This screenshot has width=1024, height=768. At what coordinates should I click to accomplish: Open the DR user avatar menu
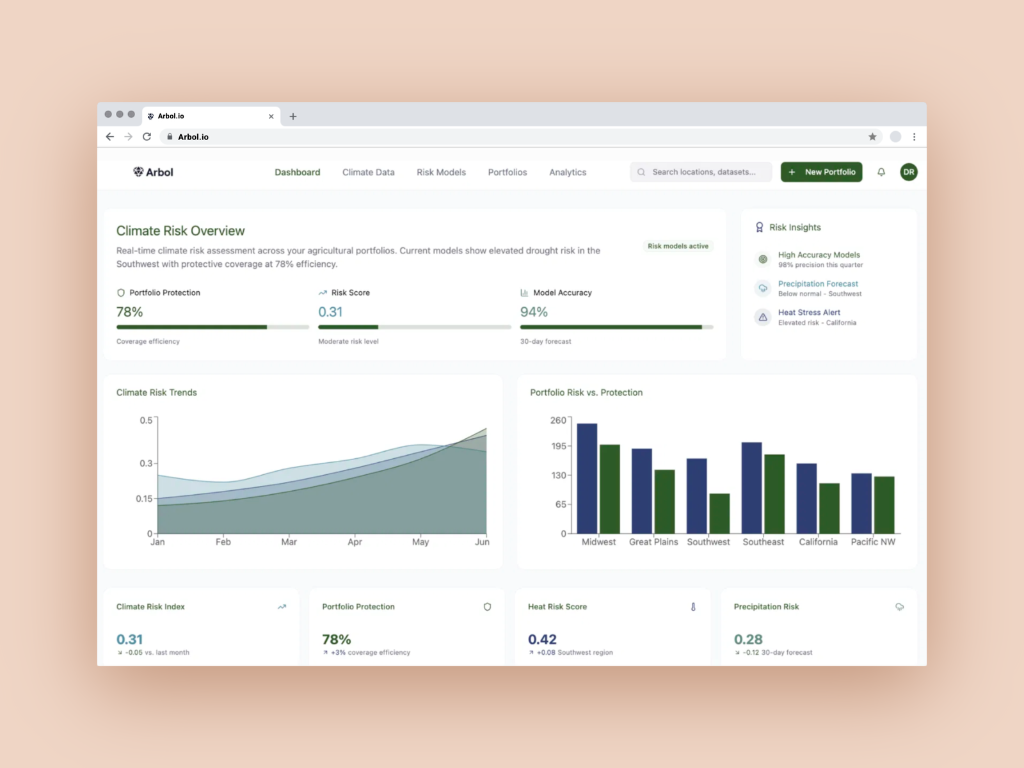(x=908, y=172)
